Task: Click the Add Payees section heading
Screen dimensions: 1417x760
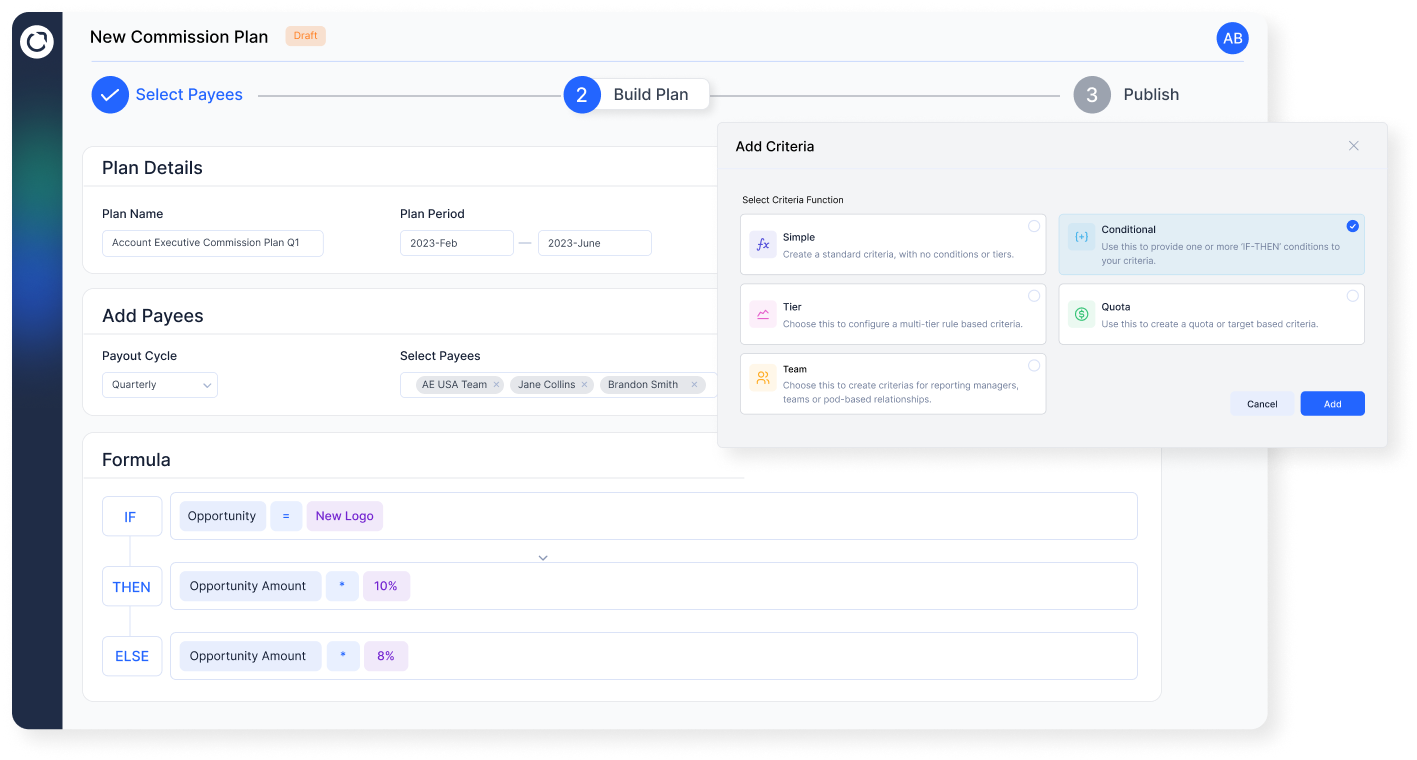Action: pyautogui.click(x=153, y=316)
